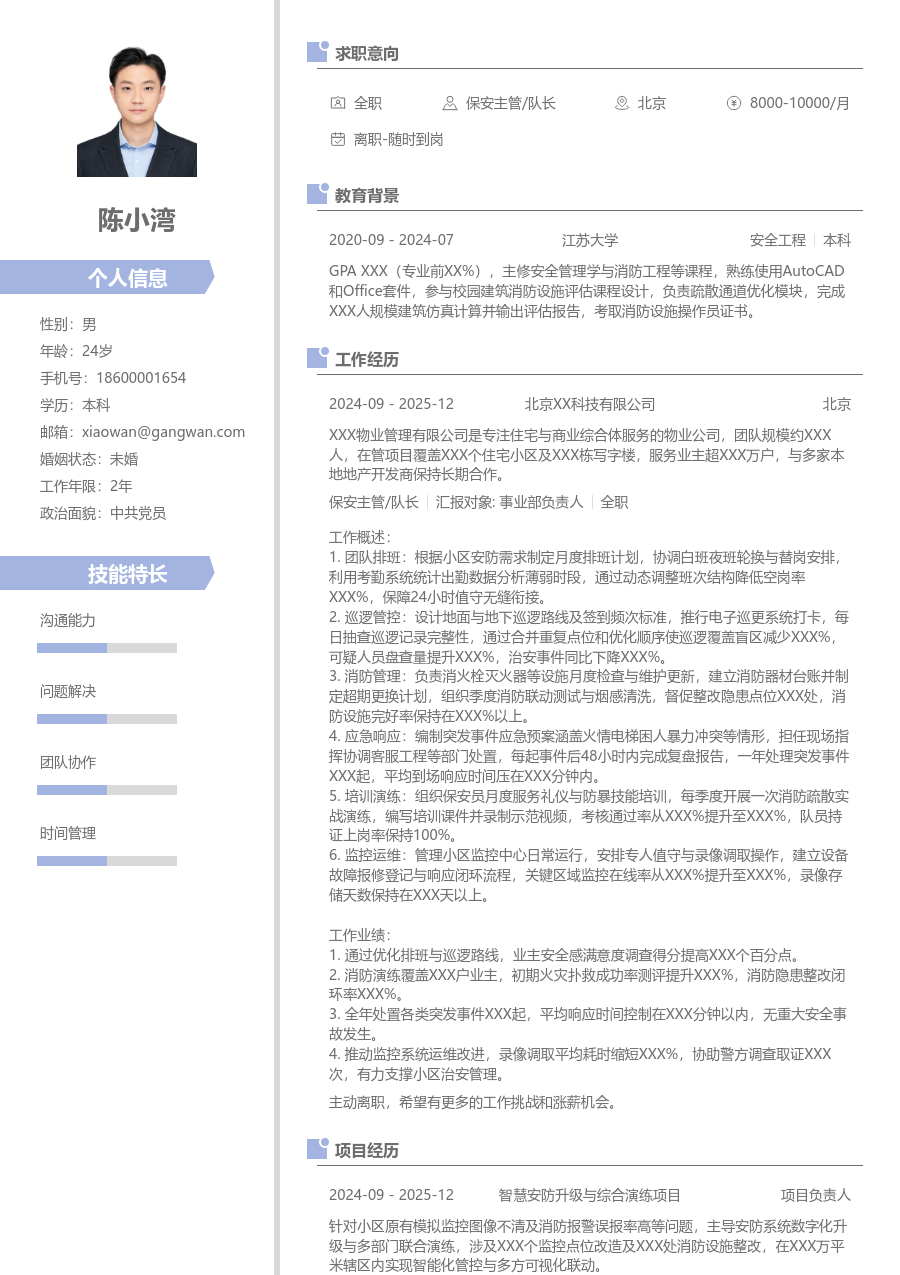
Task: Click the education date 2020-09 - 2024-07
Action: point(391,240)
